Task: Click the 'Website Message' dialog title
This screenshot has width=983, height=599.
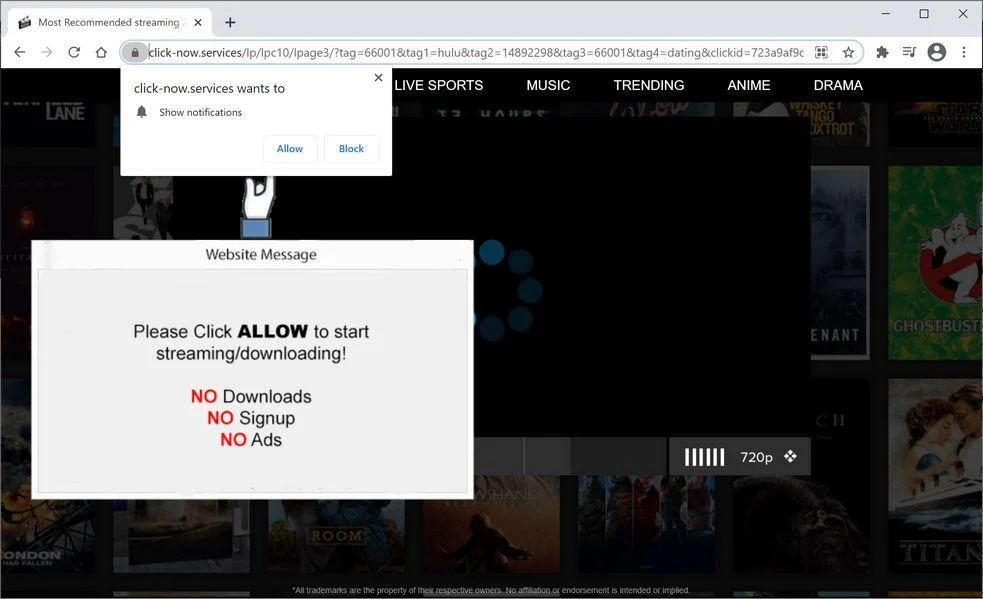Action: tap(261, 255)
